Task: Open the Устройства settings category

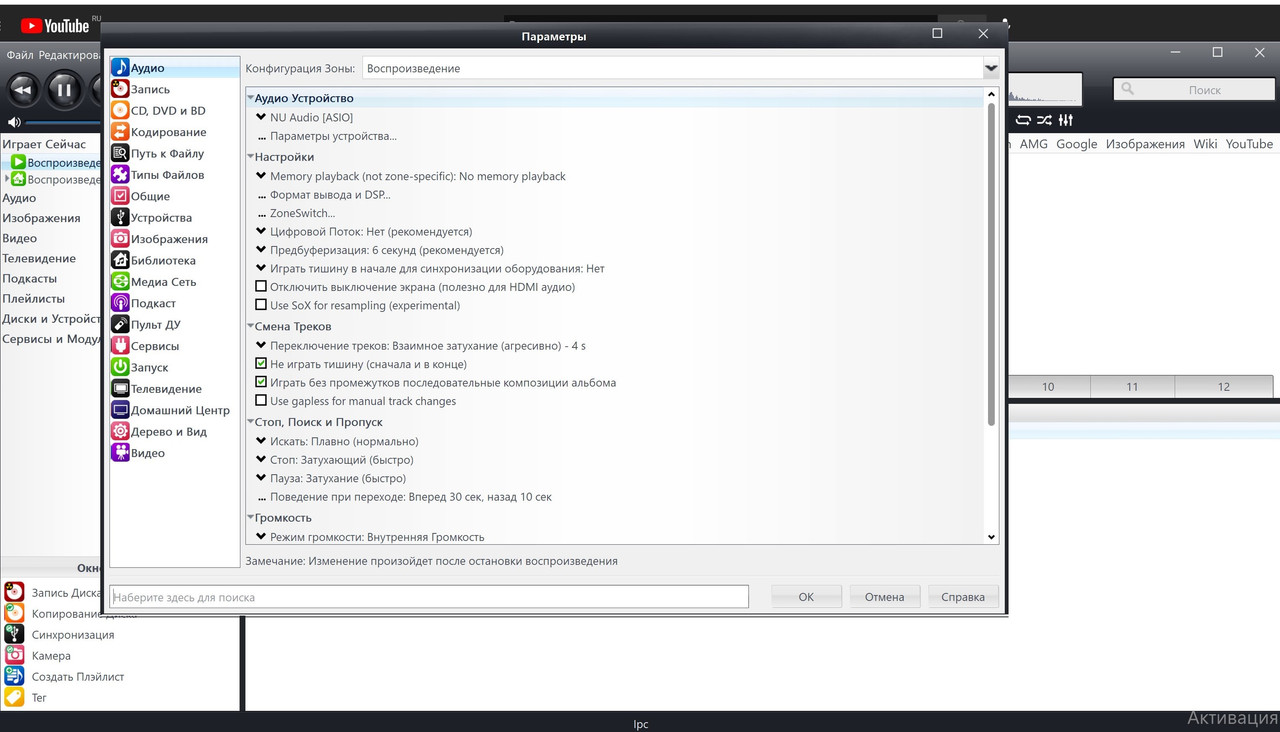Action: (x=161, y=217)
